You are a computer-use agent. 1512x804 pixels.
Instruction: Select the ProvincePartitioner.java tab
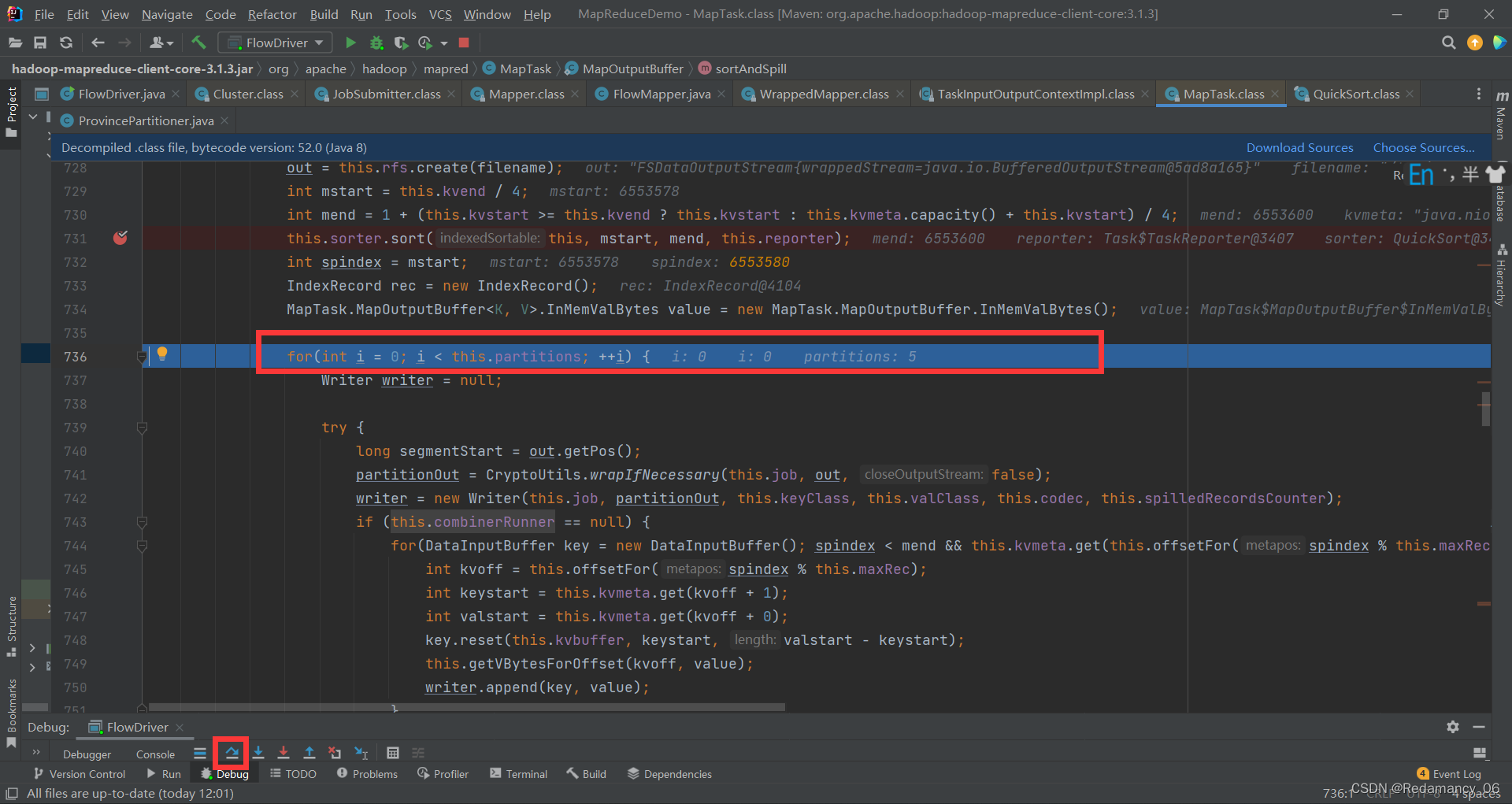point(146,120)
